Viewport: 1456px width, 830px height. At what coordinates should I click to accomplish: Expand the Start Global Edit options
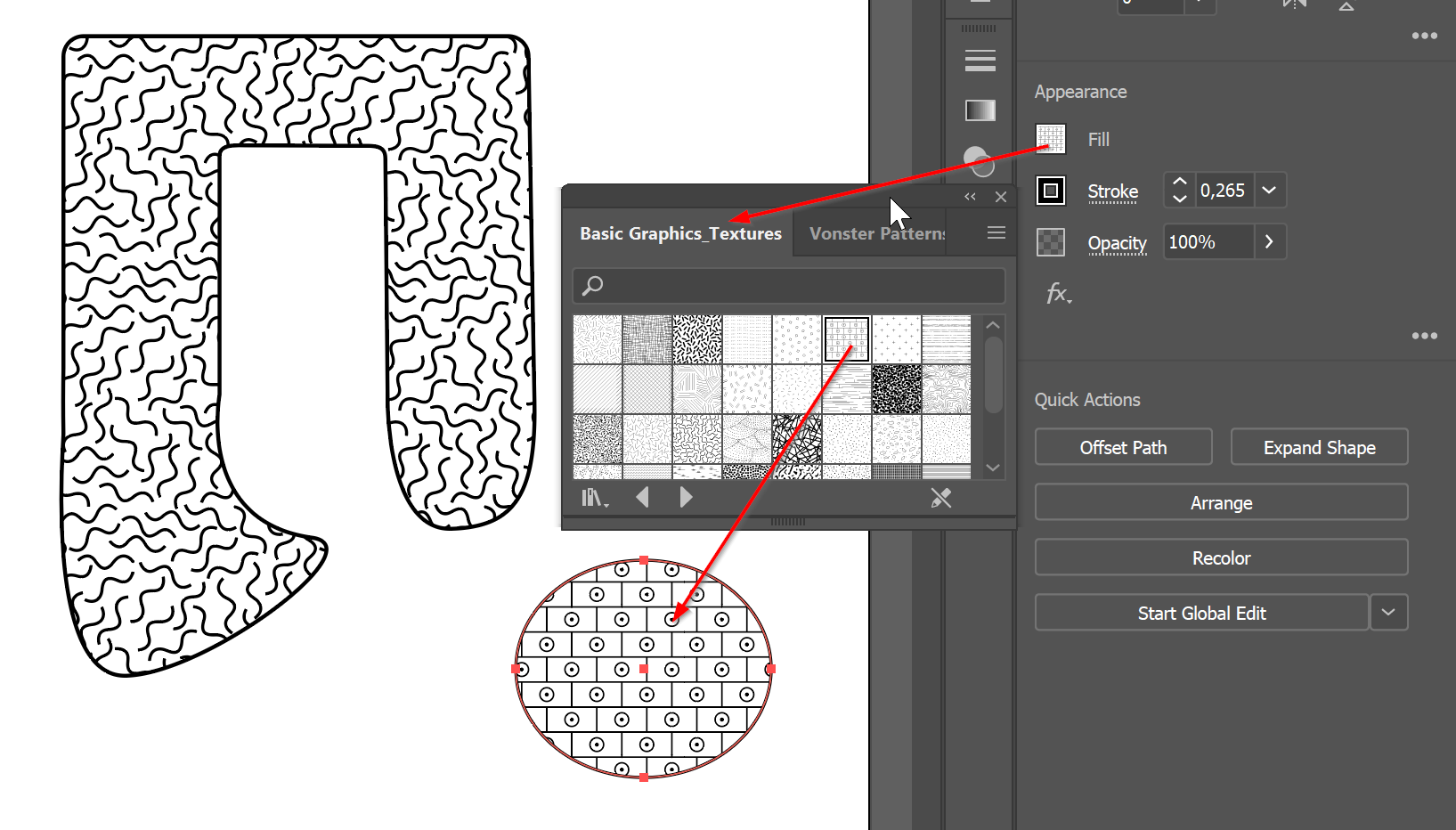click(x=1388, y=613)
